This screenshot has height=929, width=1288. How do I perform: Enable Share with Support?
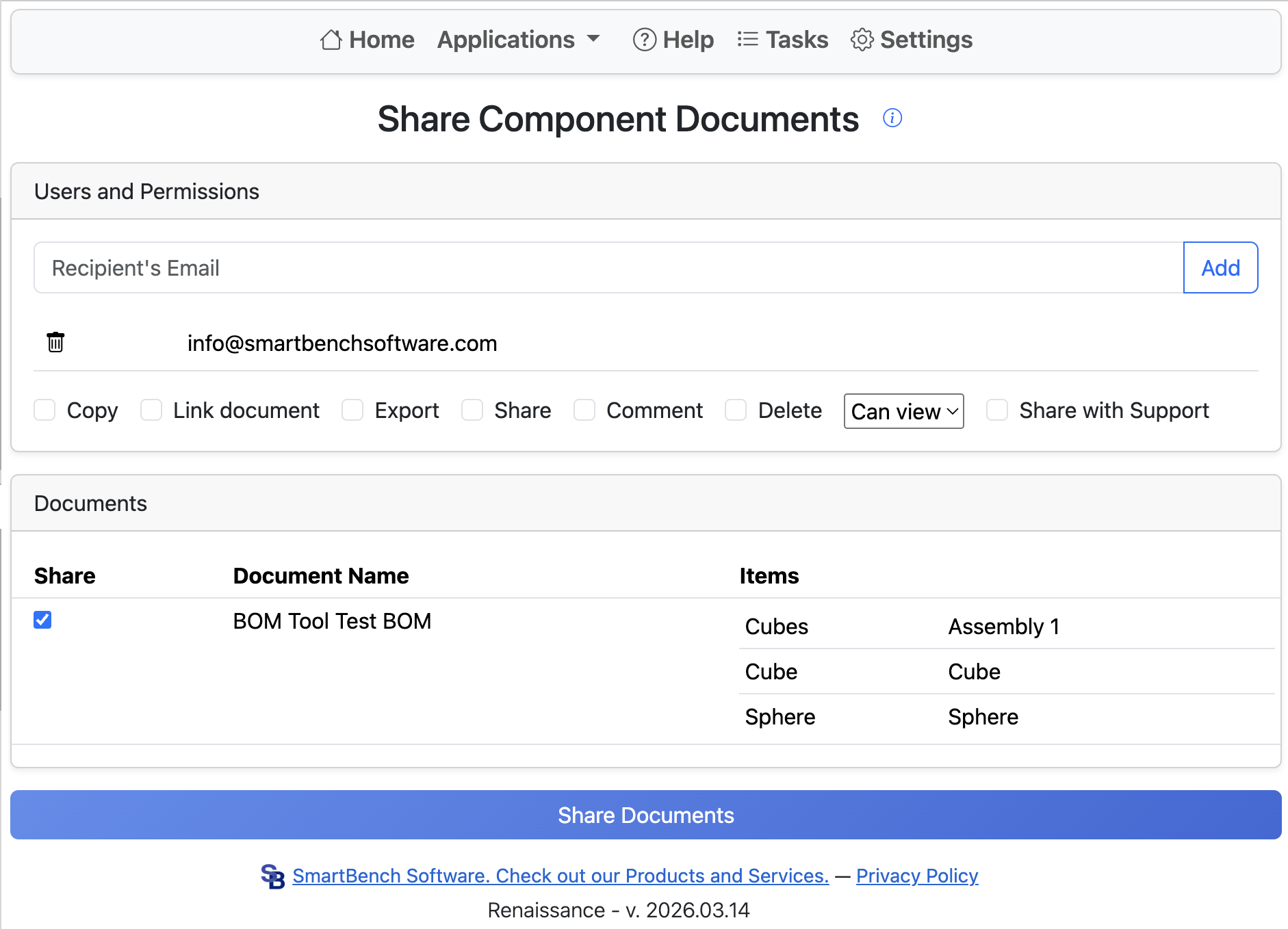tap(997, 410)
